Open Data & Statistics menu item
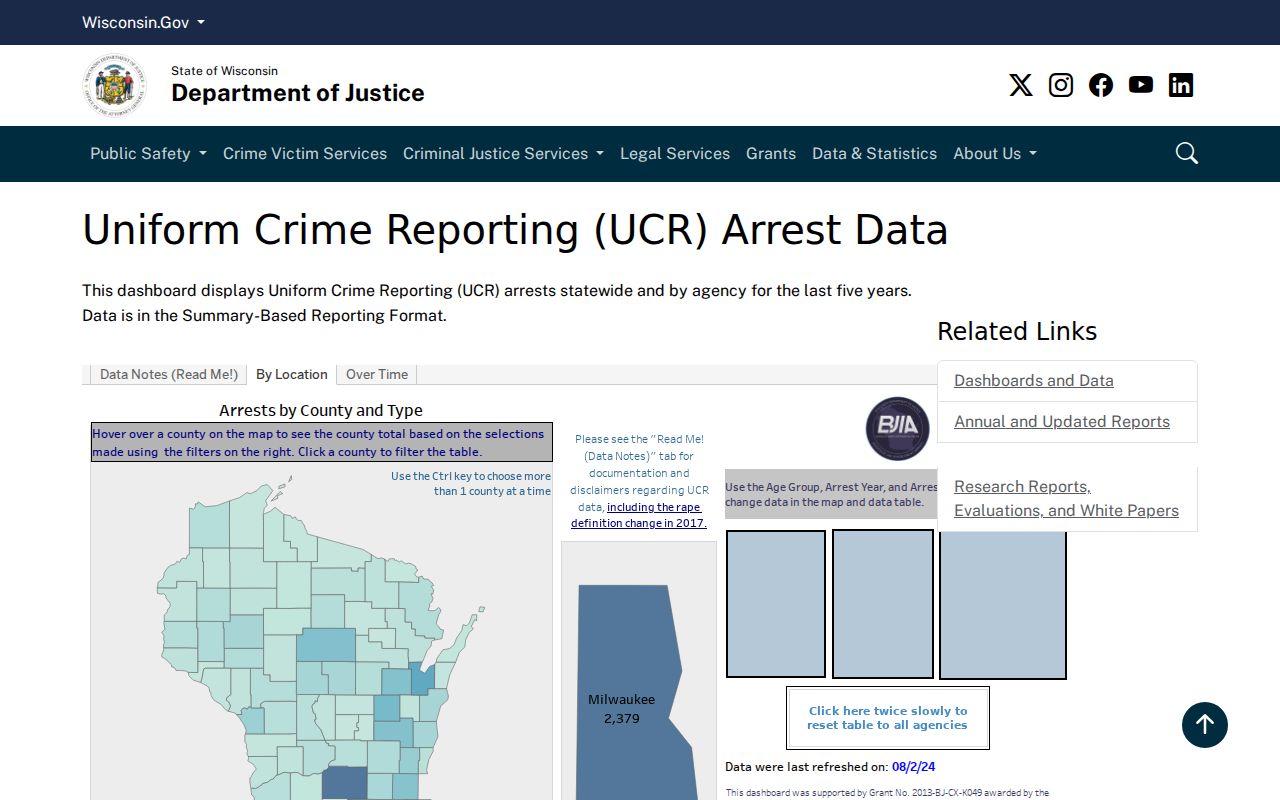This screenshot has height=800, width=1280. [875, 153]
